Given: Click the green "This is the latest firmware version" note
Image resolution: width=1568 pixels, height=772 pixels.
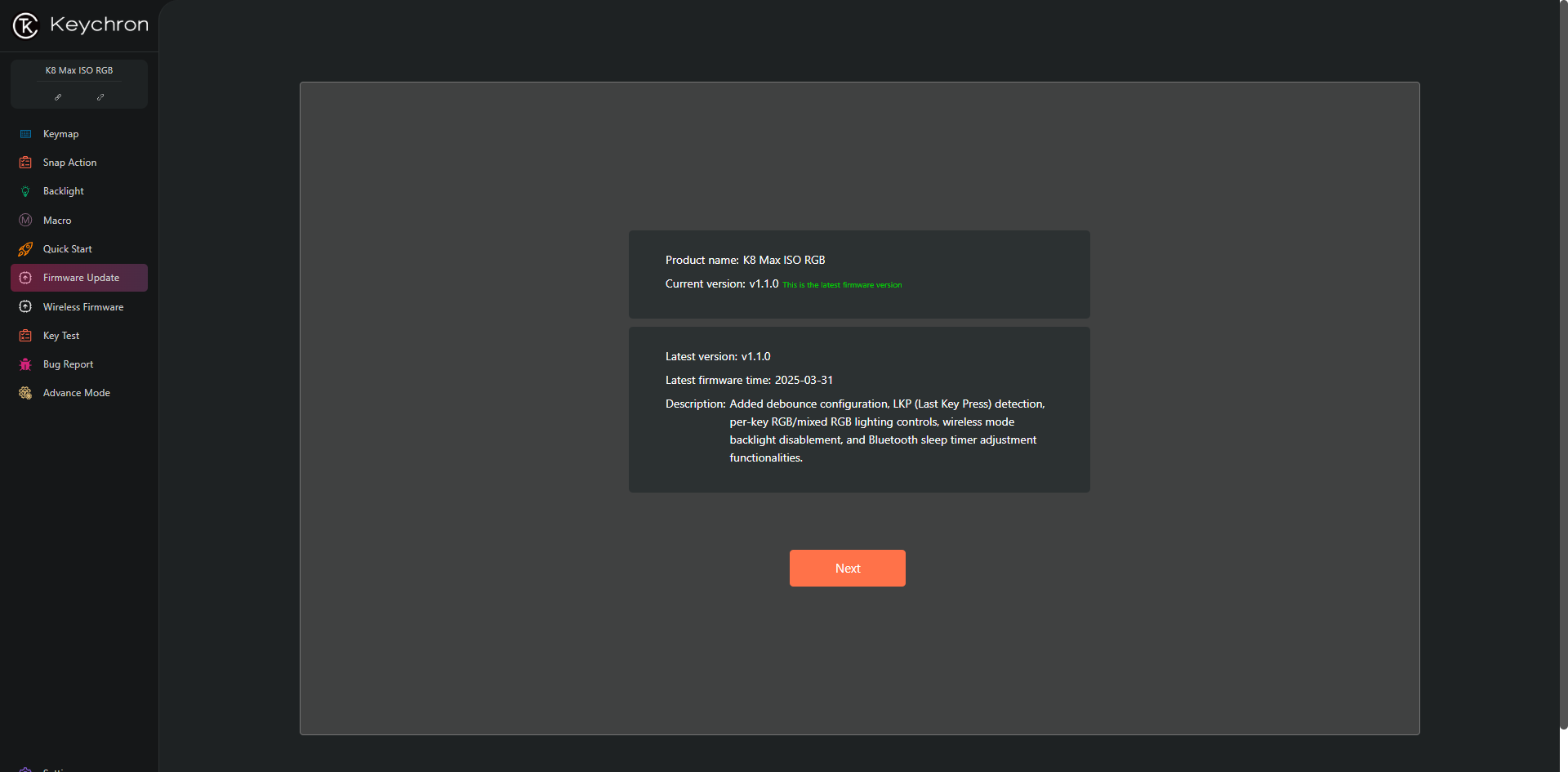Looking at the screenshot, I should (x=842, y=285).
